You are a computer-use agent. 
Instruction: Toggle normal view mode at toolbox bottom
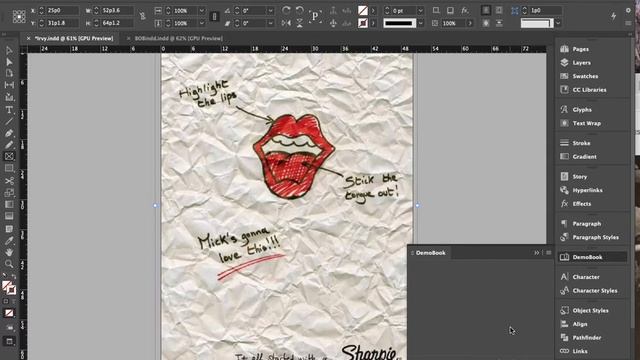tap(9, 341)
